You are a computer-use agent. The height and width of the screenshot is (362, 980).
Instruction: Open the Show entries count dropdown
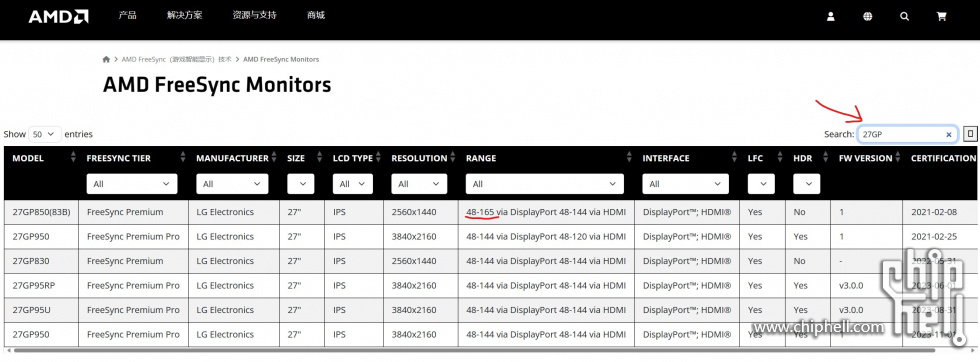45,134
